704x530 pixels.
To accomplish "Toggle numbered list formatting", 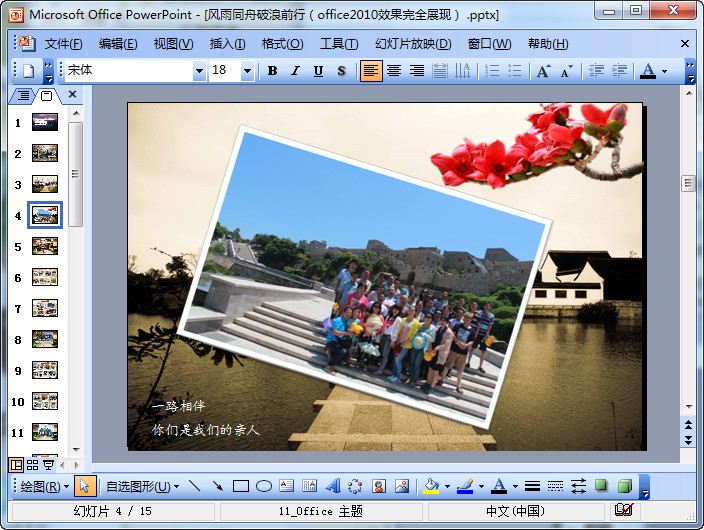I will [x=492, y=71].
